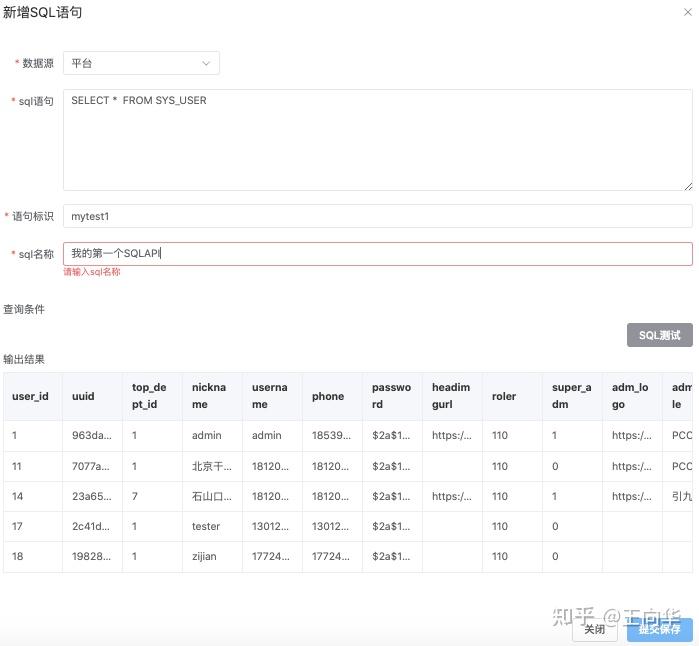Click username cell 13012...
The height and width of the screenshot is (646, 699).
click(x=270, y=527)
